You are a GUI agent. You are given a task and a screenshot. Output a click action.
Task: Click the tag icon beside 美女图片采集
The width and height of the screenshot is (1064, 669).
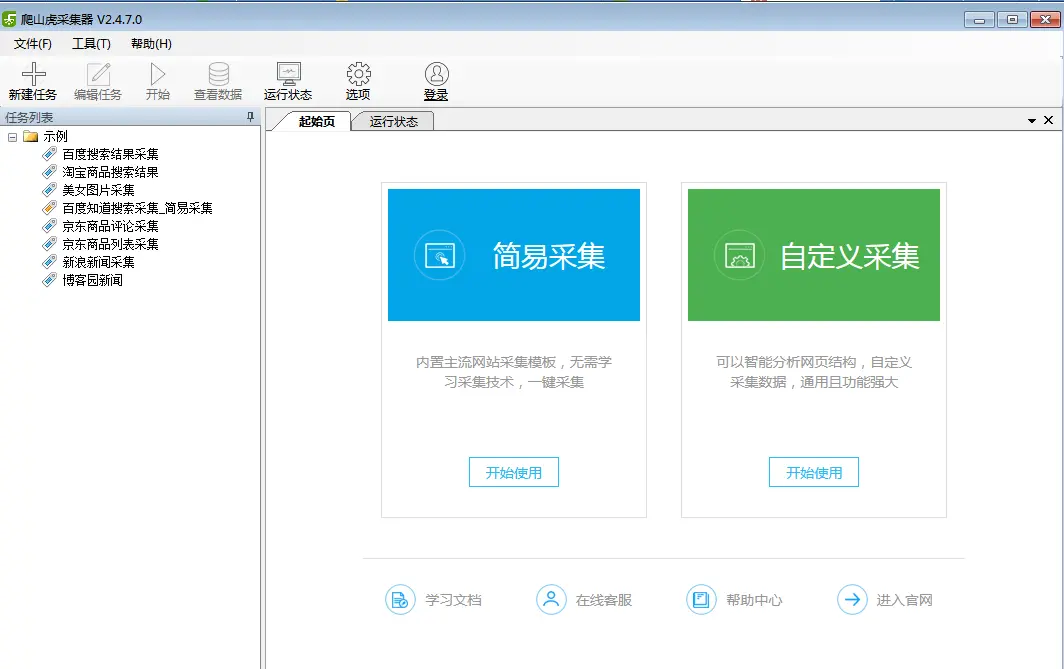50,190
